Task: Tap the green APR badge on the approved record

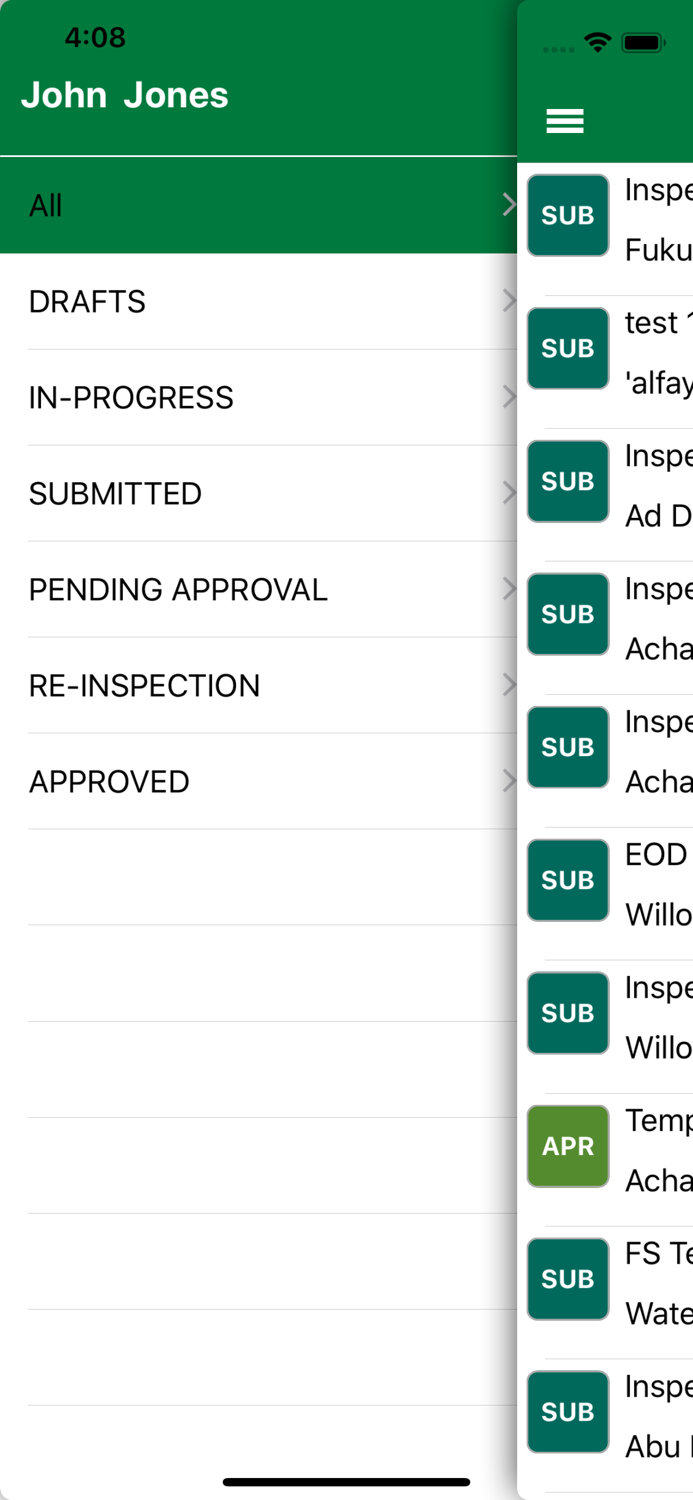Action: coord(567,1146)
